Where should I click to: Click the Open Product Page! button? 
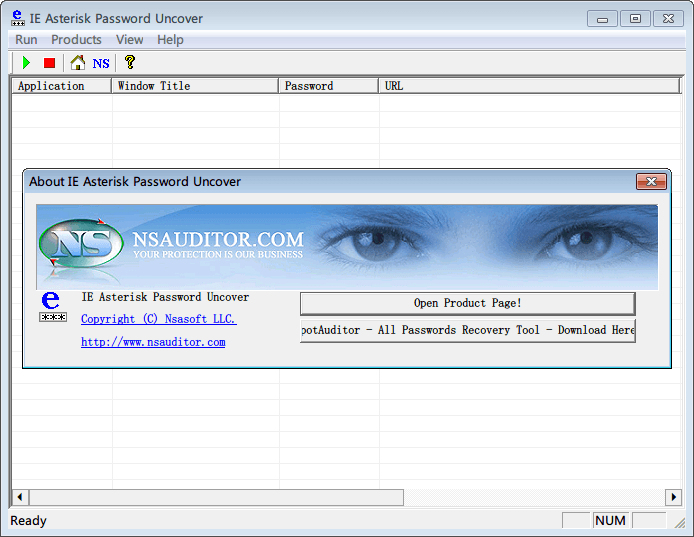tap(468, 303)
